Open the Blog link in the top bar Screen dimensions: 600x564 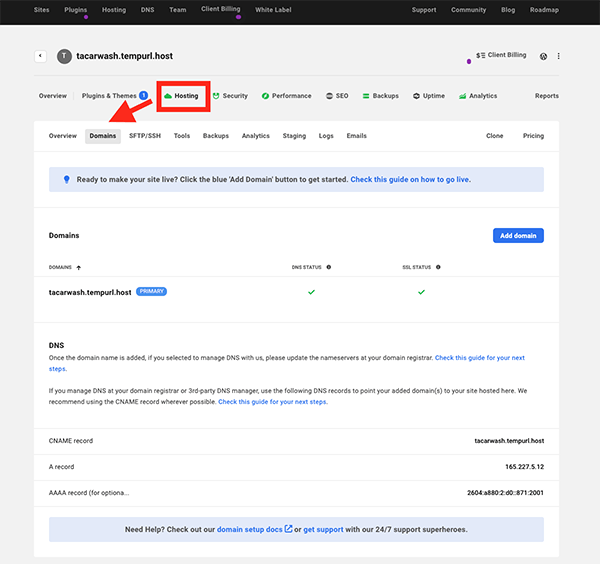(x=508, y=10)
